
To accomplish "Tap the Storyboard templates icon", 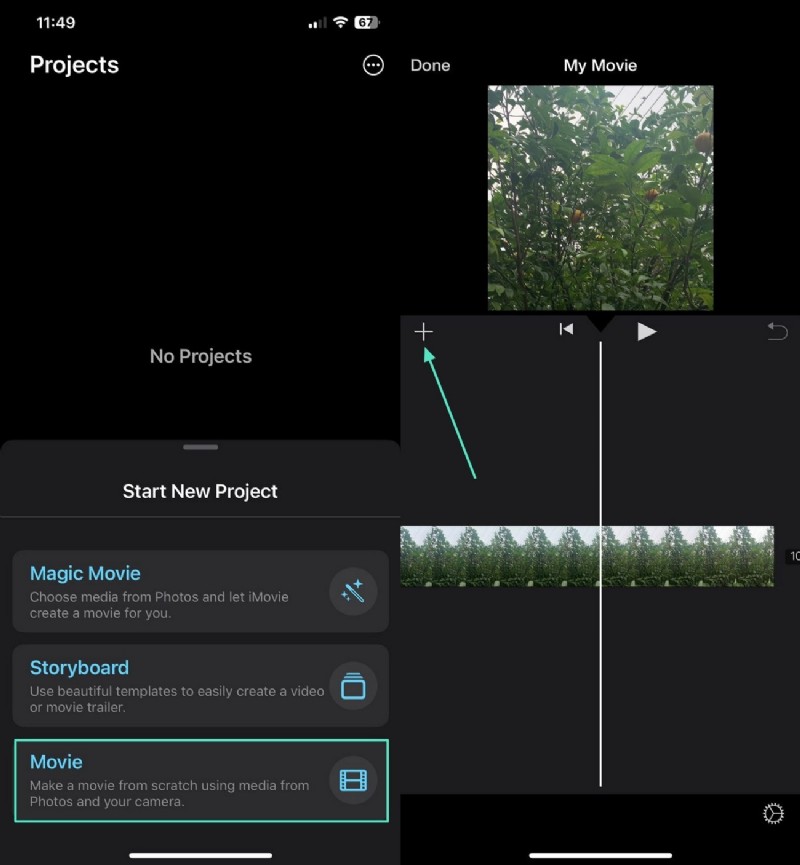I will click(x=353, y=686).
